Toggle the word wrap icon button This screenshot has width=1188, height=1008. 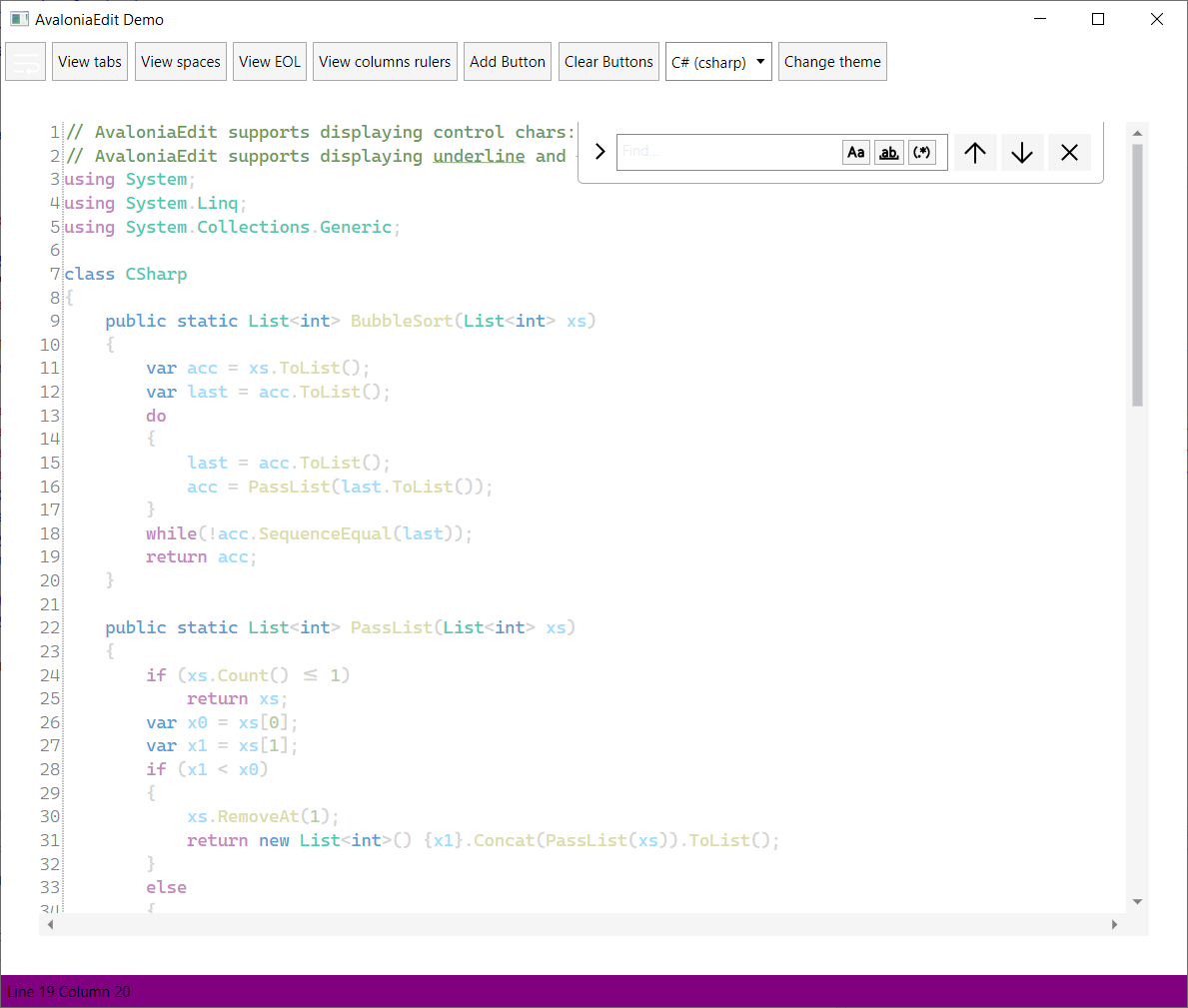[26, 61]
